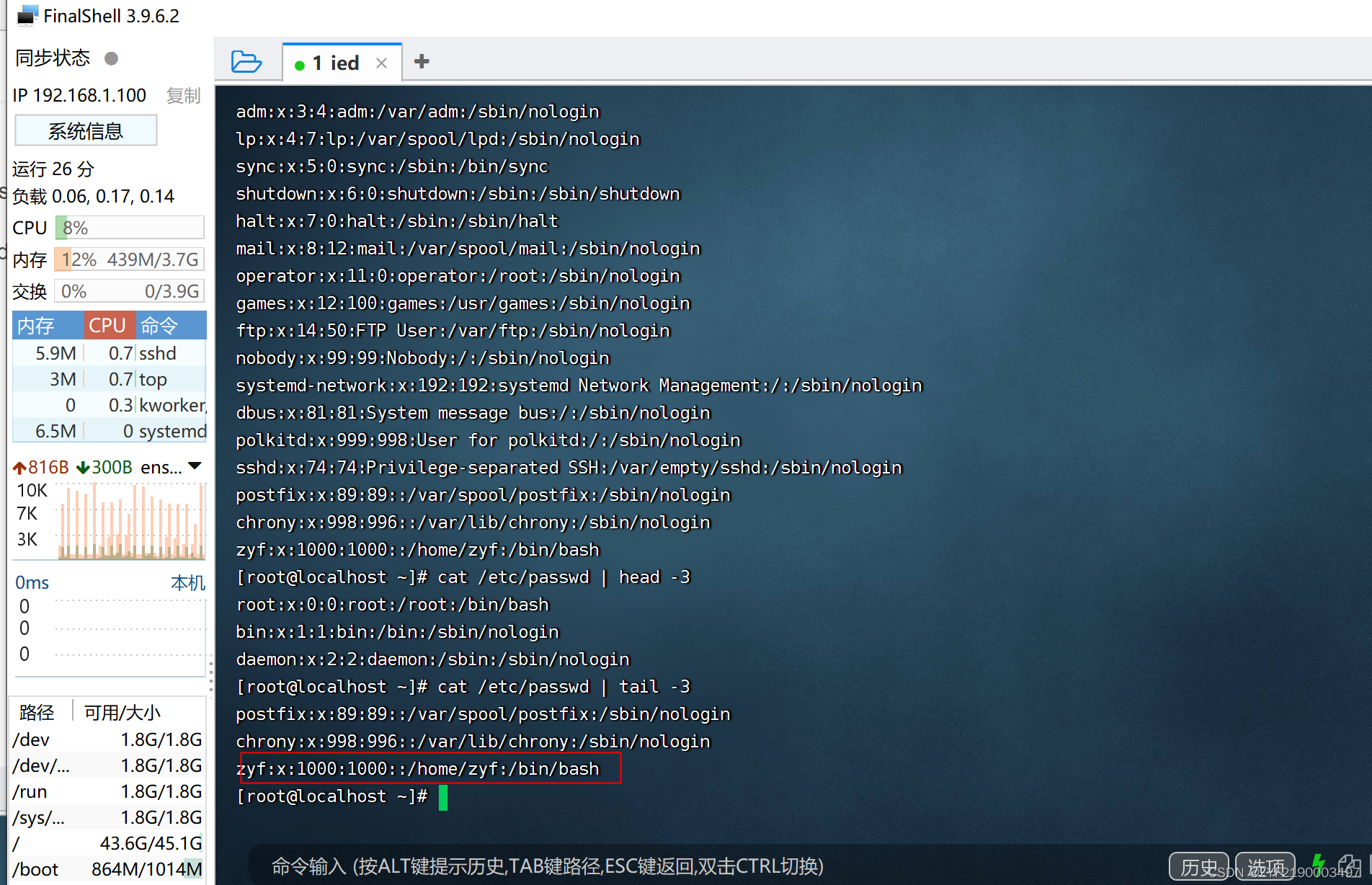Select the /boot disk row
This screenshot has height=885, width=1372.
107,869
